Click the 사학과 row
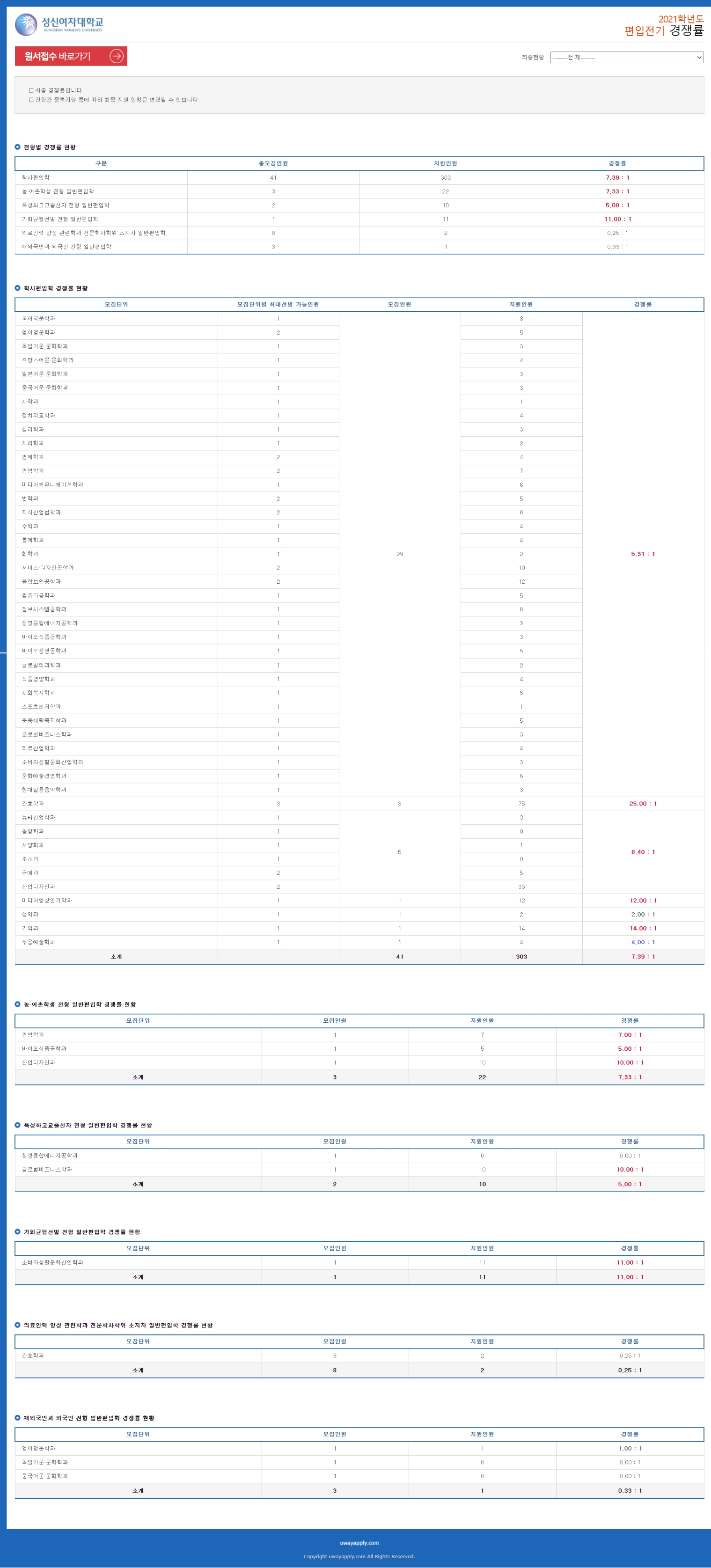 359,402
